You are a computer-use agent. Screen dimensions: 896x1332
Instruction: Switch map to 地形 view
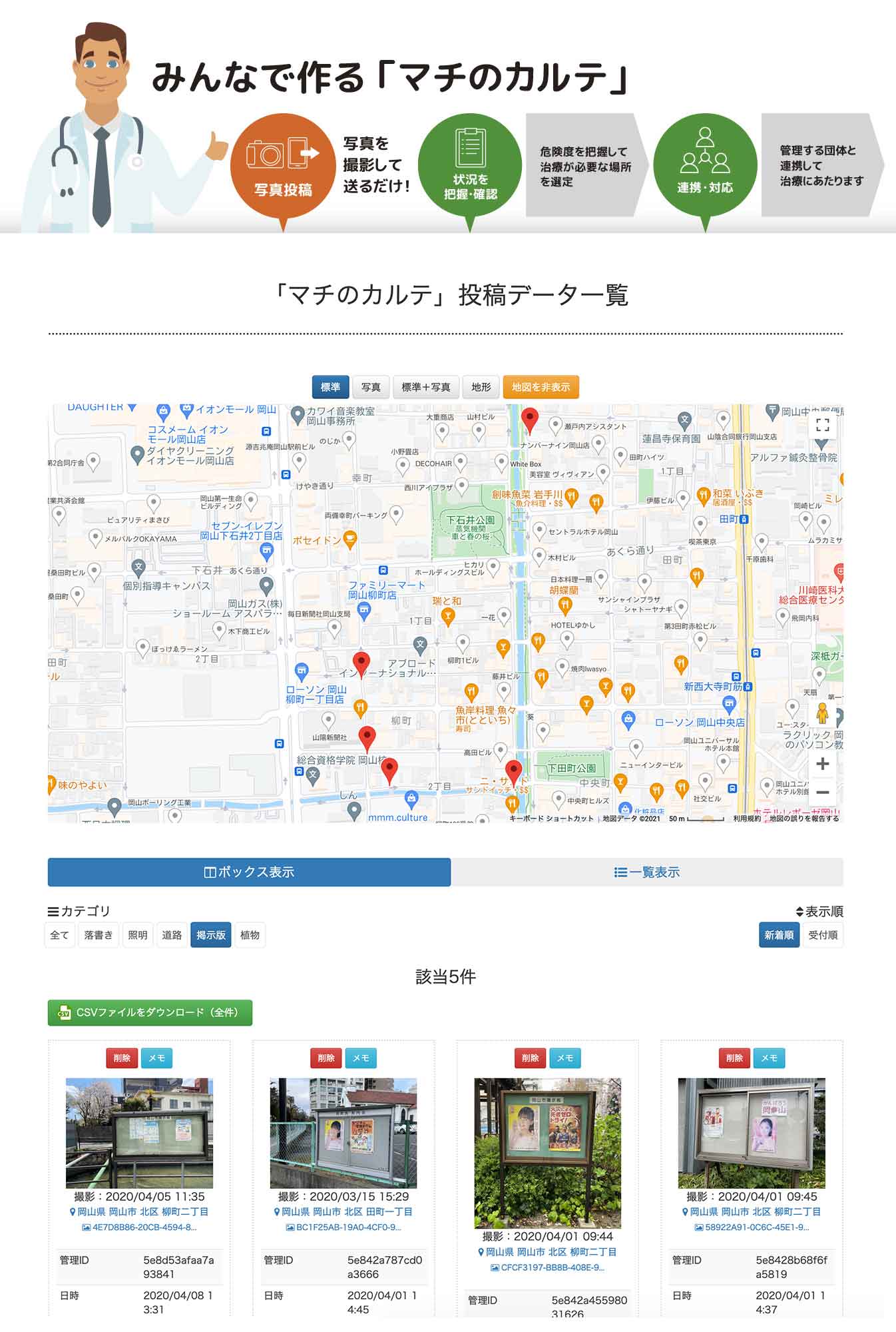[x=481, y=387]
